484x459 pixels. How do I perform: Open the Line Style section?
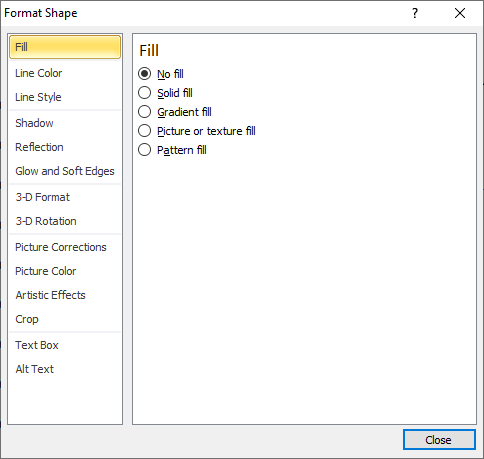[x=65, y=97]
